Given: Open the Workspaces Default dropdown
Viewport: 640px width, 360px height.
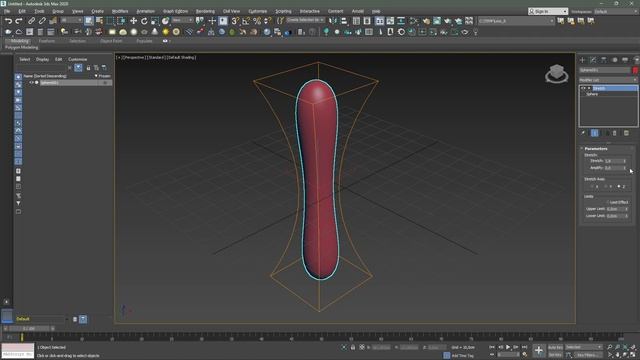Looking at the screenshot, I should tap(616, 11).
